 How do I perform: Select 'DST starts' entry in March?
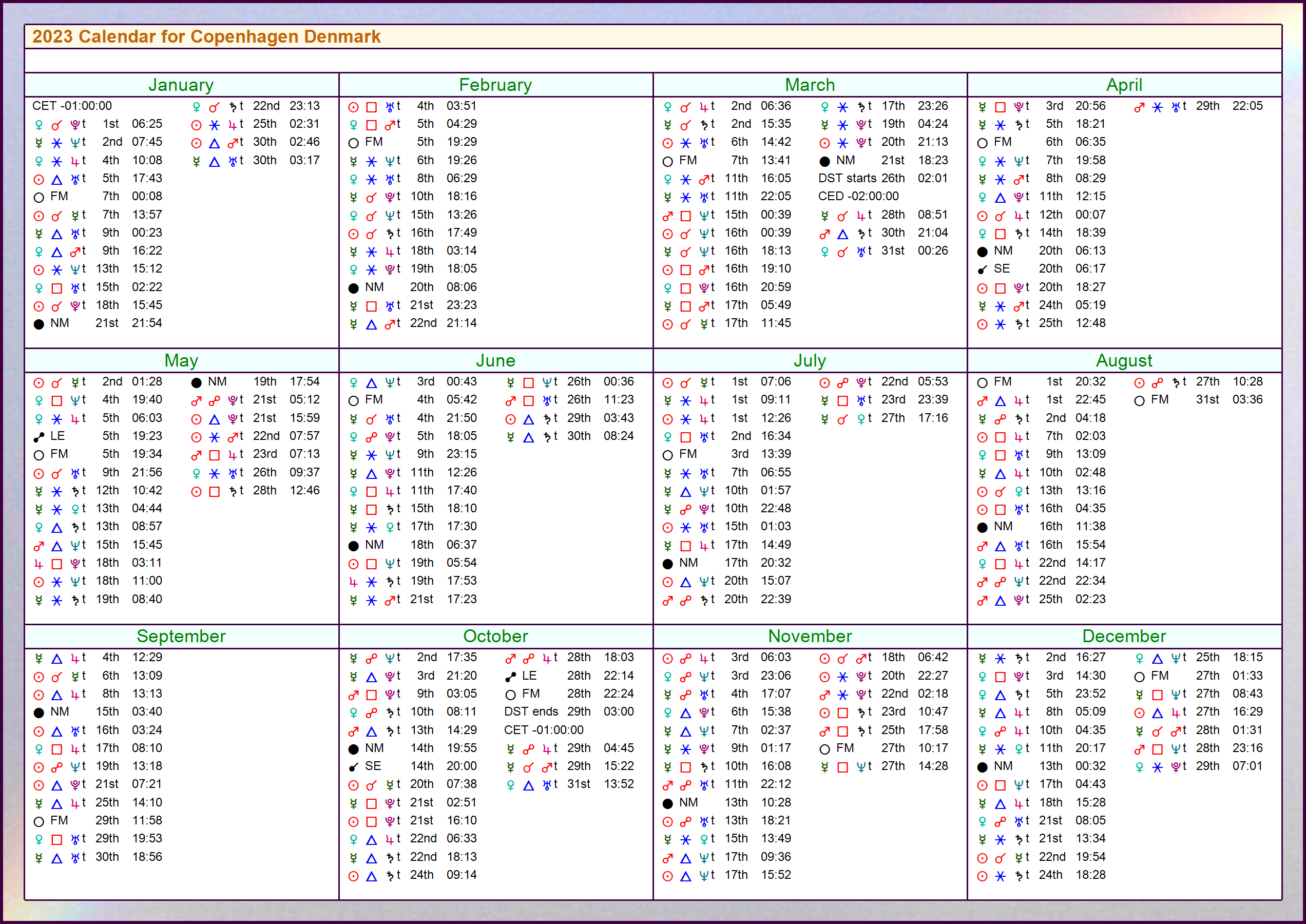click(847, 178)
